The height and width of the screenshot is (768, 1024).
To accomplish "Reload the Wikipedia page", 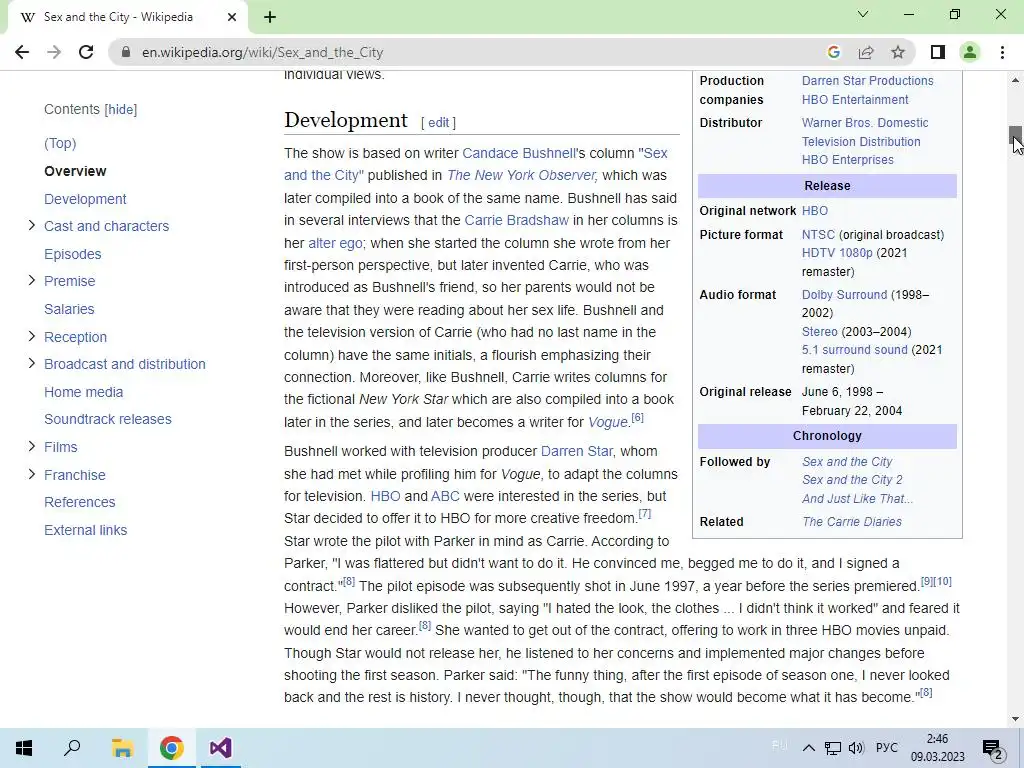I will point(86,52).
